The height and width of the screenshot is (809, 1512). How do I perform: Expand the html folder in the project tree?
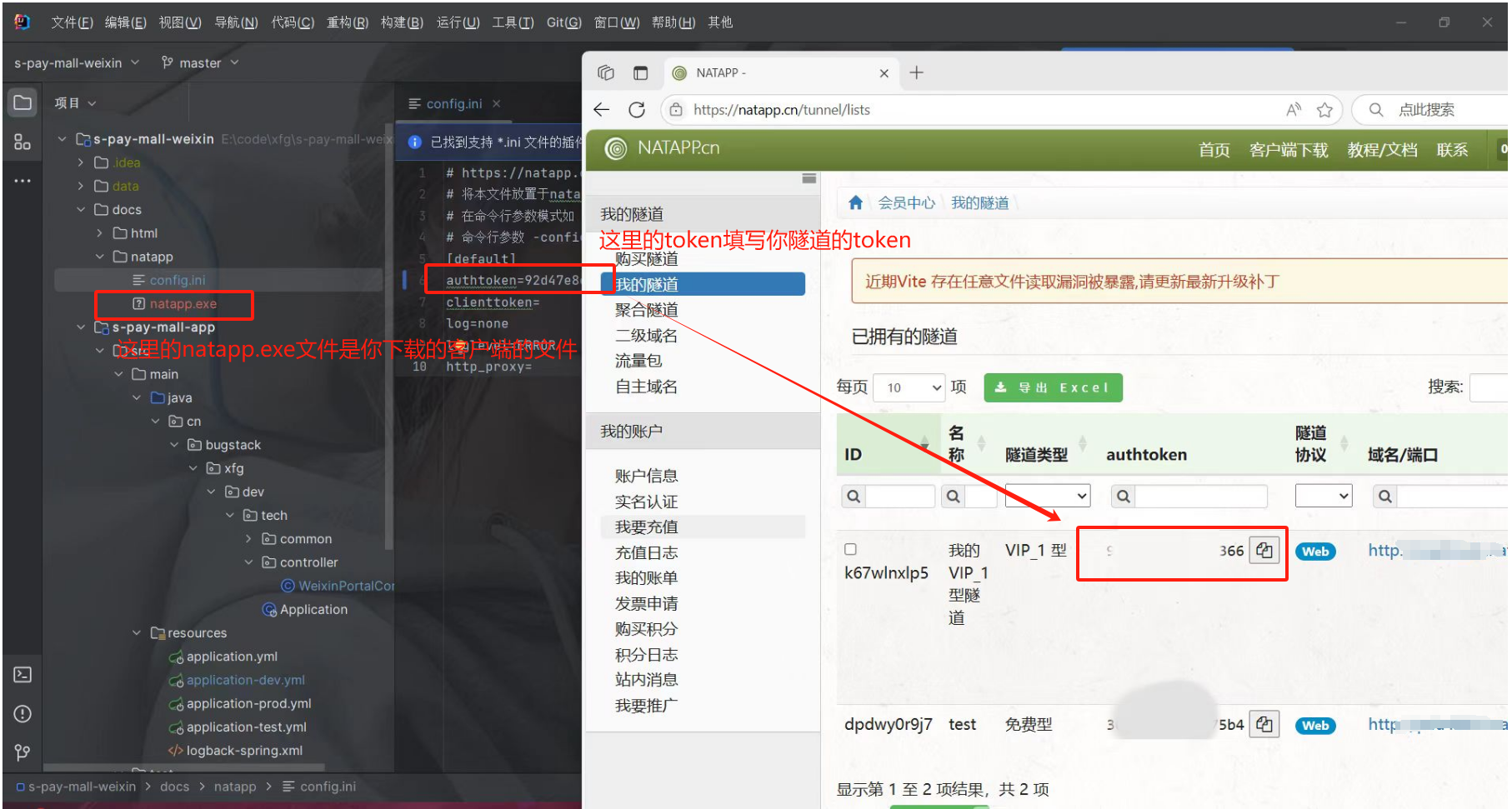99,233
